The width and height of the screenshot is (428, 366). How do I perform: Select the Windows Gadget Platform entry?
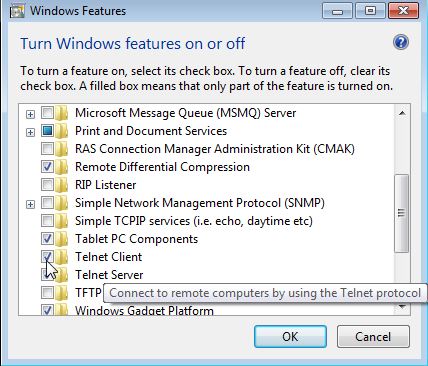tap(144, 310)
